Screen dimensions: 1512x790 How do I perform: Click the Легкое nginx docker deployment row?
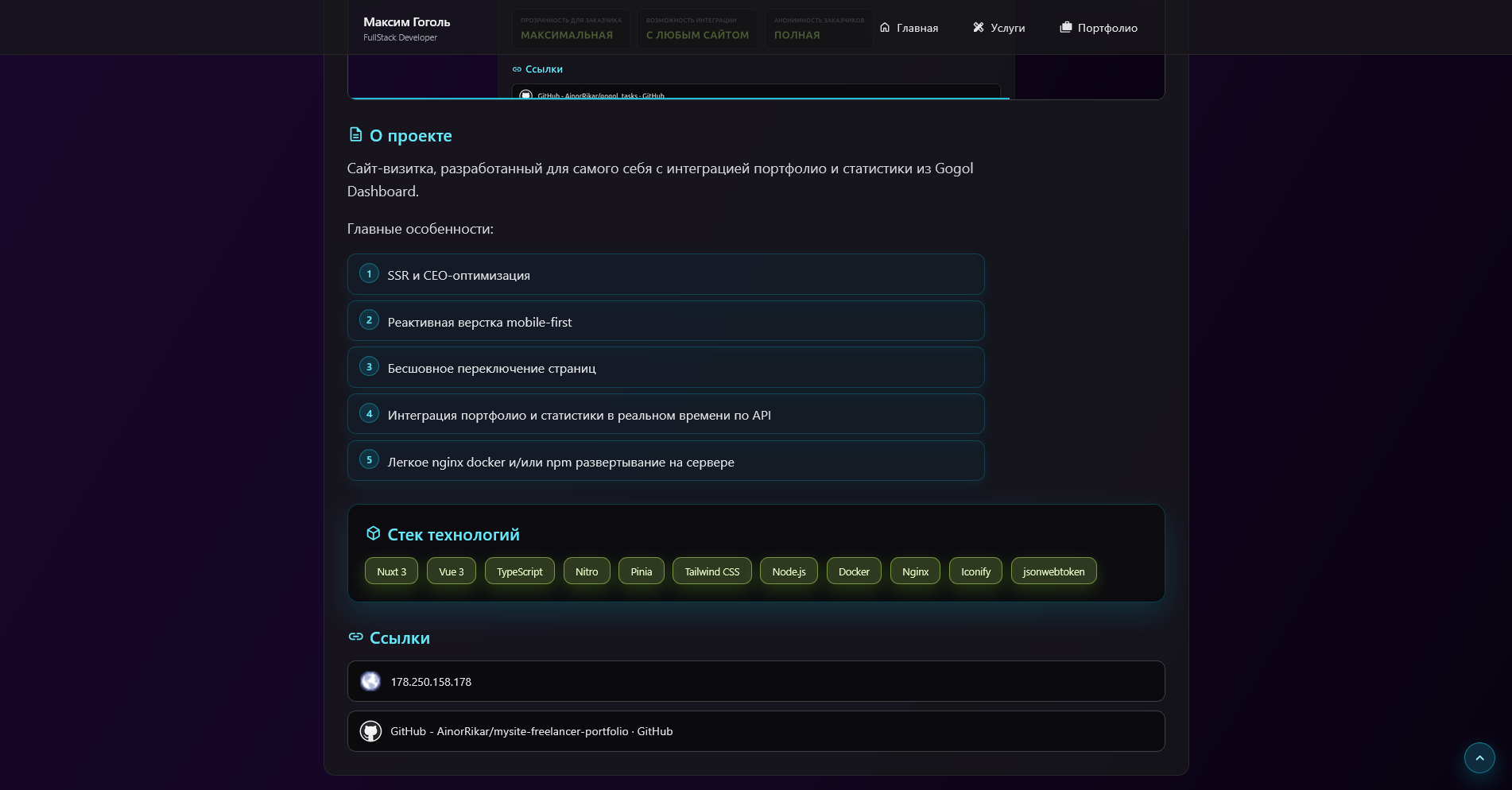pos(666,460)
